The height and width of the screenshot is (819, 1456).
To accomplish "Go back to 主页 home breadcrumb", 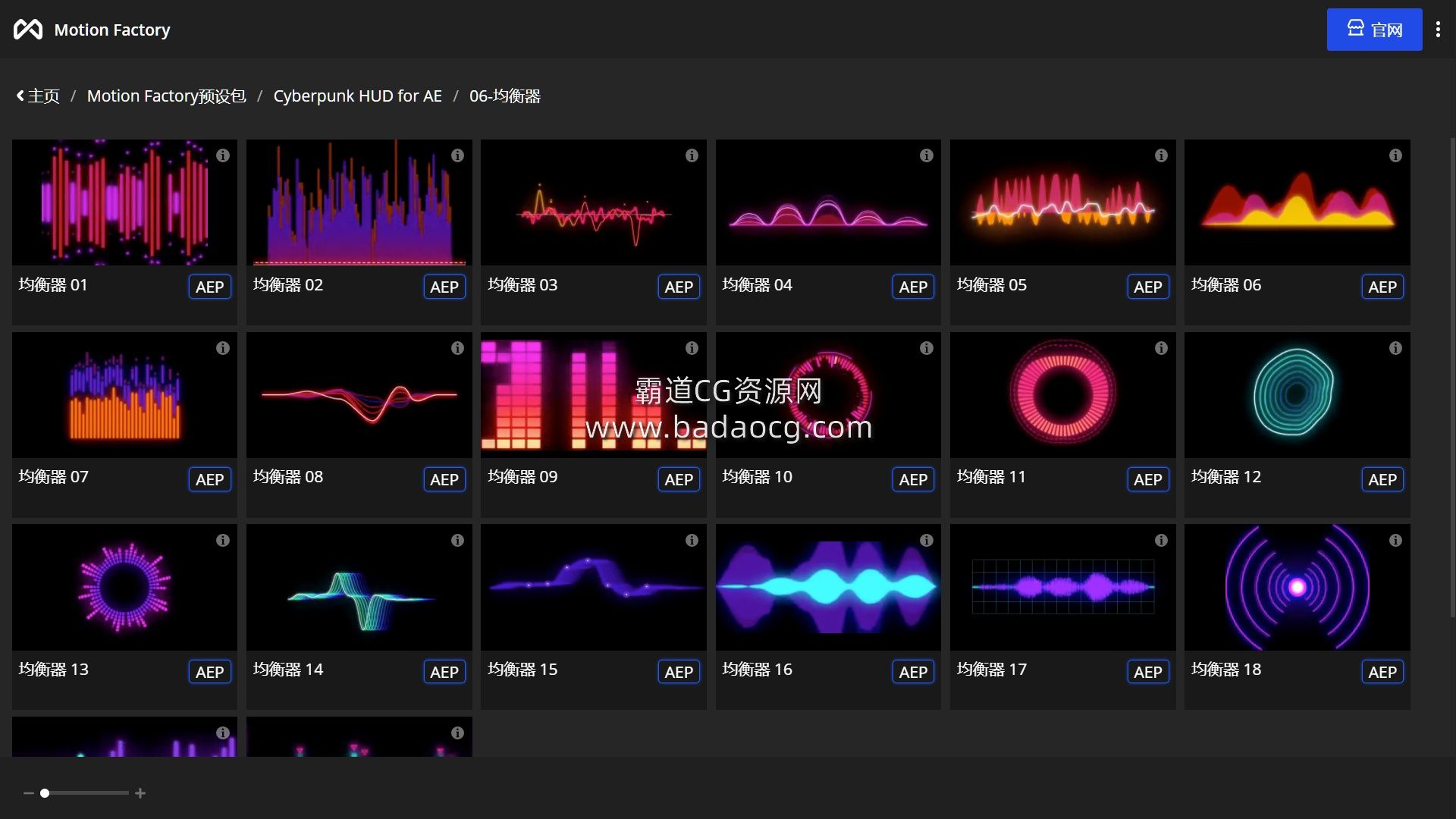I will pyautogui.click(x=38, y=96).
